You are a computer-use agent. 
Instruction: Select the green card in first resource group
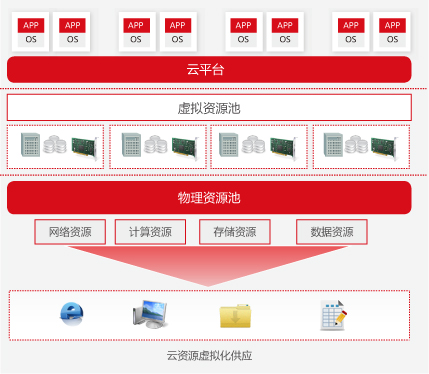point(85,148)
